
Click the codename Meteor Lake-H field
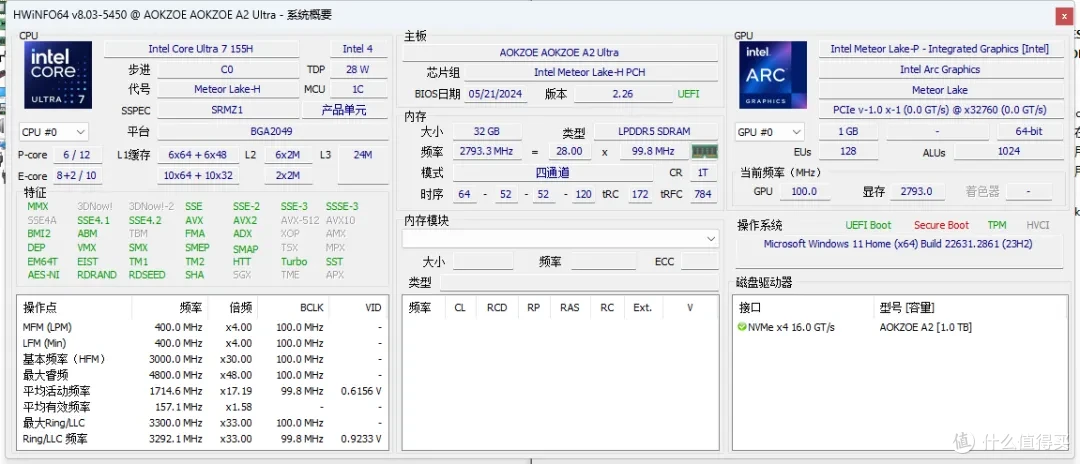click(227, 89)
